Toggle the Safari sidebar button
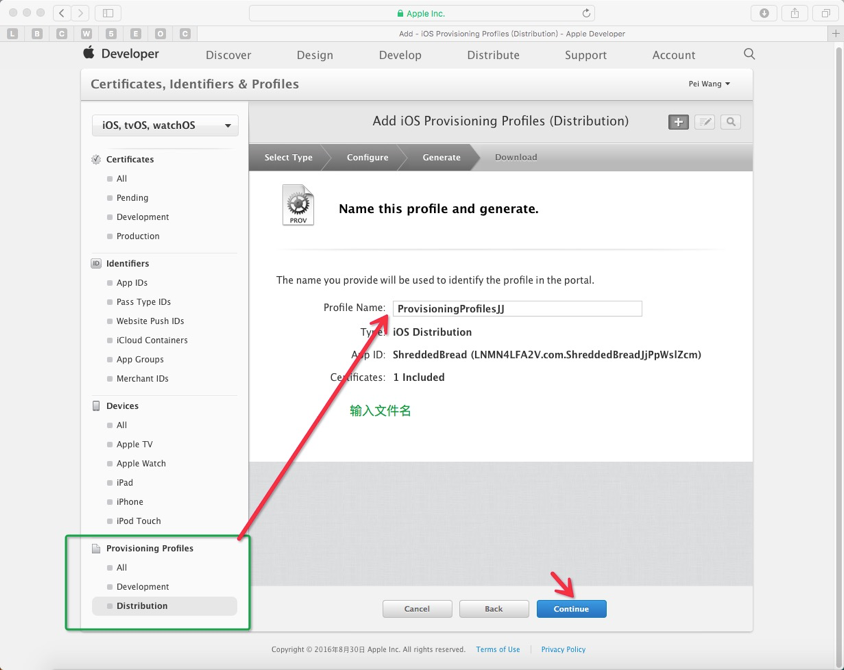 (108, 13)
